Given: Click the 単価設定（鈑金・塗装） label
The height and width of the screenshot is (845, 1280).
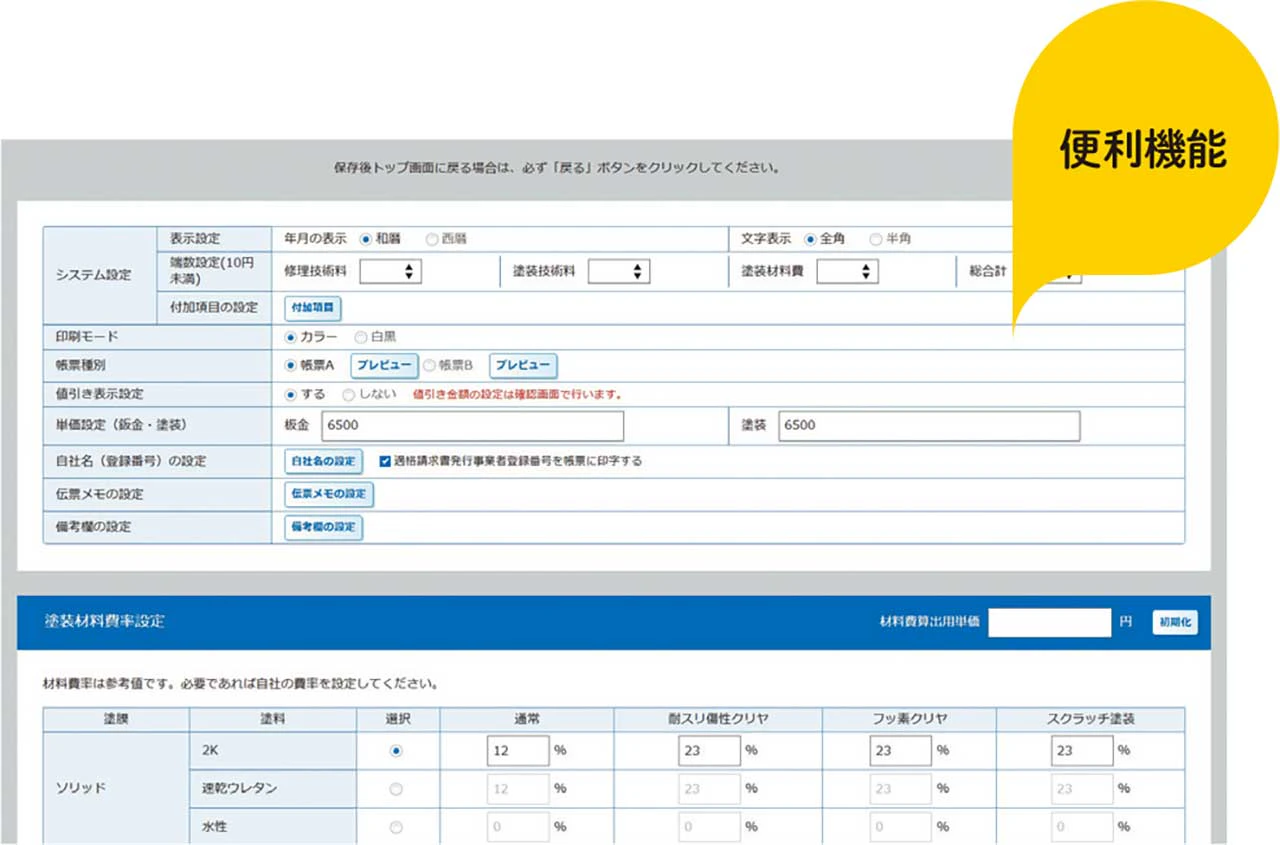Looking at the screenshot, I should pyautogui.click(x=122, y=425).
